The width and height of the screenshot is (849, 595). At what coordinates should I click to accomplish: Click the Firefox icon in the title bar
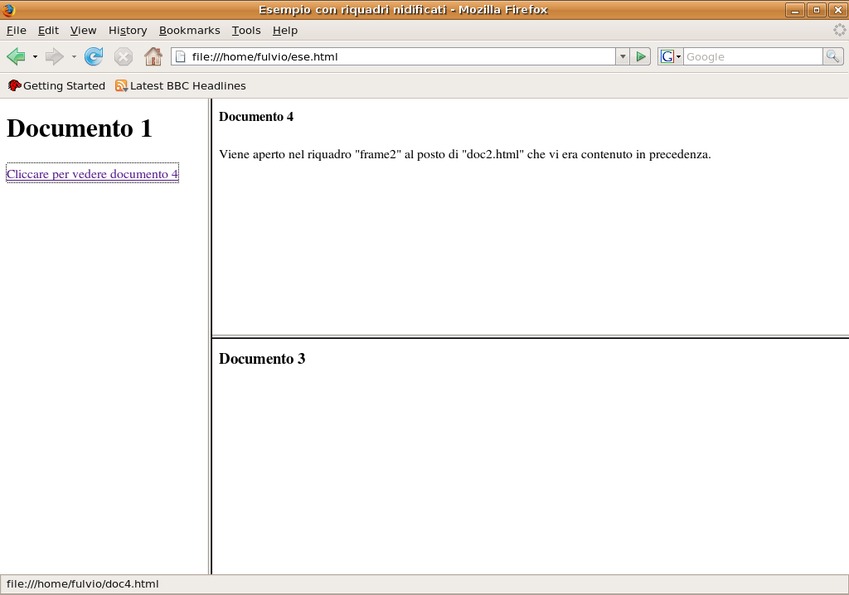[8, 10]
